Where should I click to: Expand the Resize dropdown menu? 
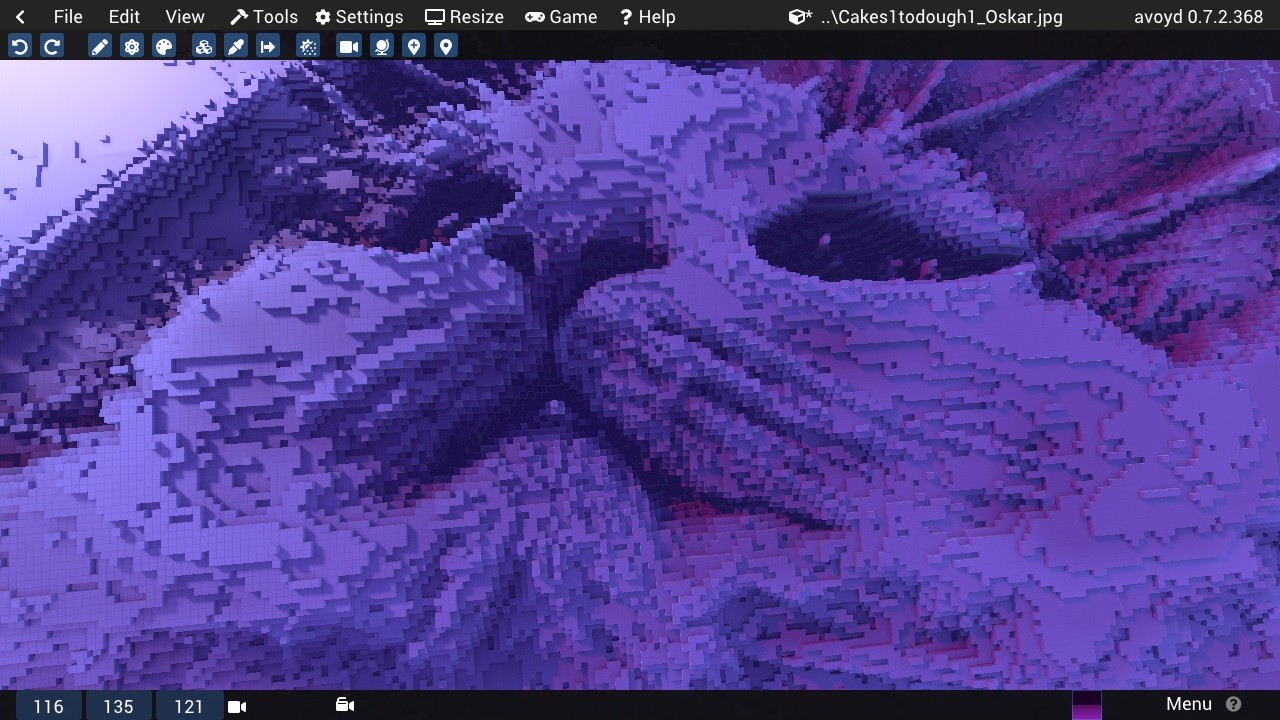(x=464, y=17)
